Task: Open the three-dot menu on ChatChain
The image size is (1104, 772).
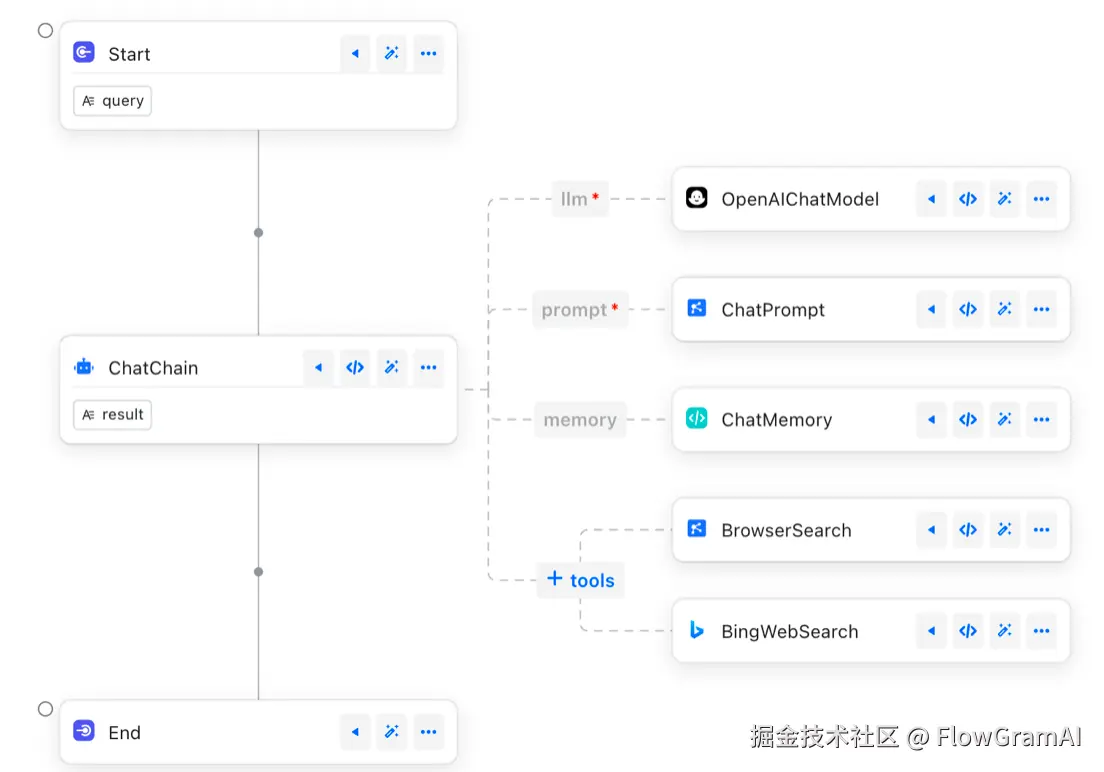Action: click(429, 368)
